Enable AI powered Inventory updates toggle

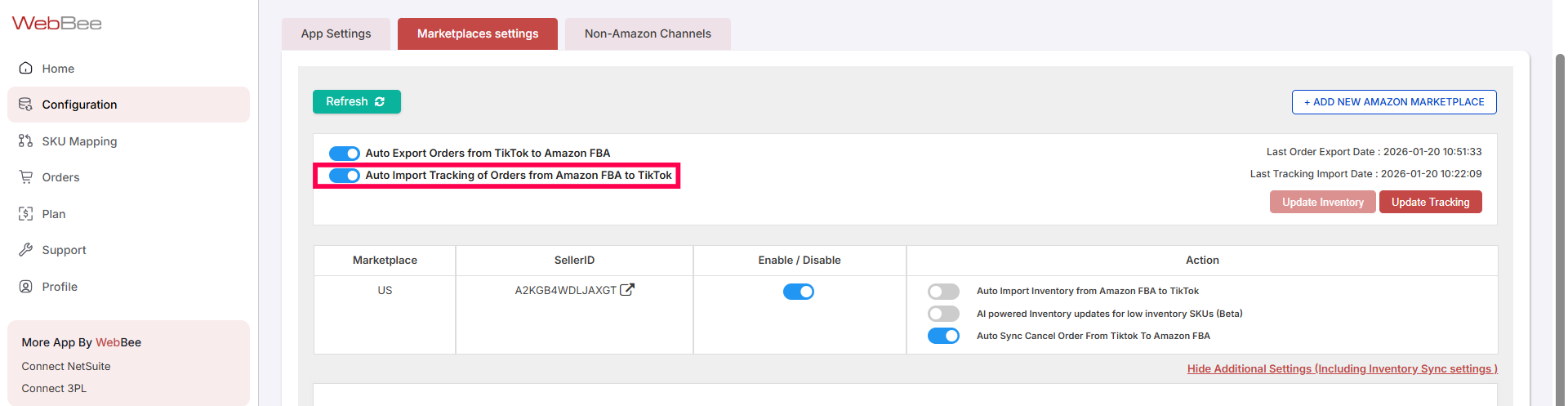pyautogui.click(x=943, y=314)
